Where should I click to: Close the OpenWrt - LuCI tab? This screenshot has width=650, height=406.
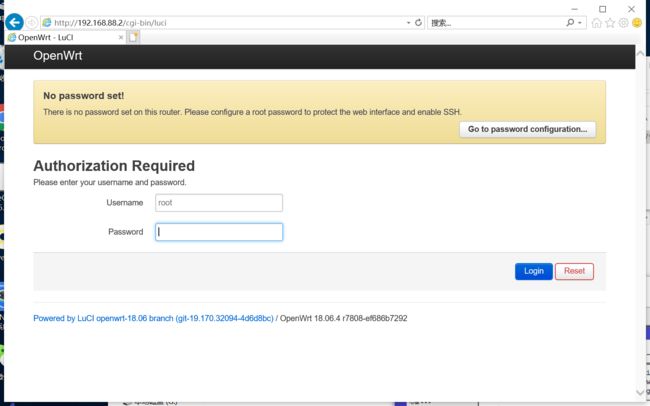[x=121, y=37]
